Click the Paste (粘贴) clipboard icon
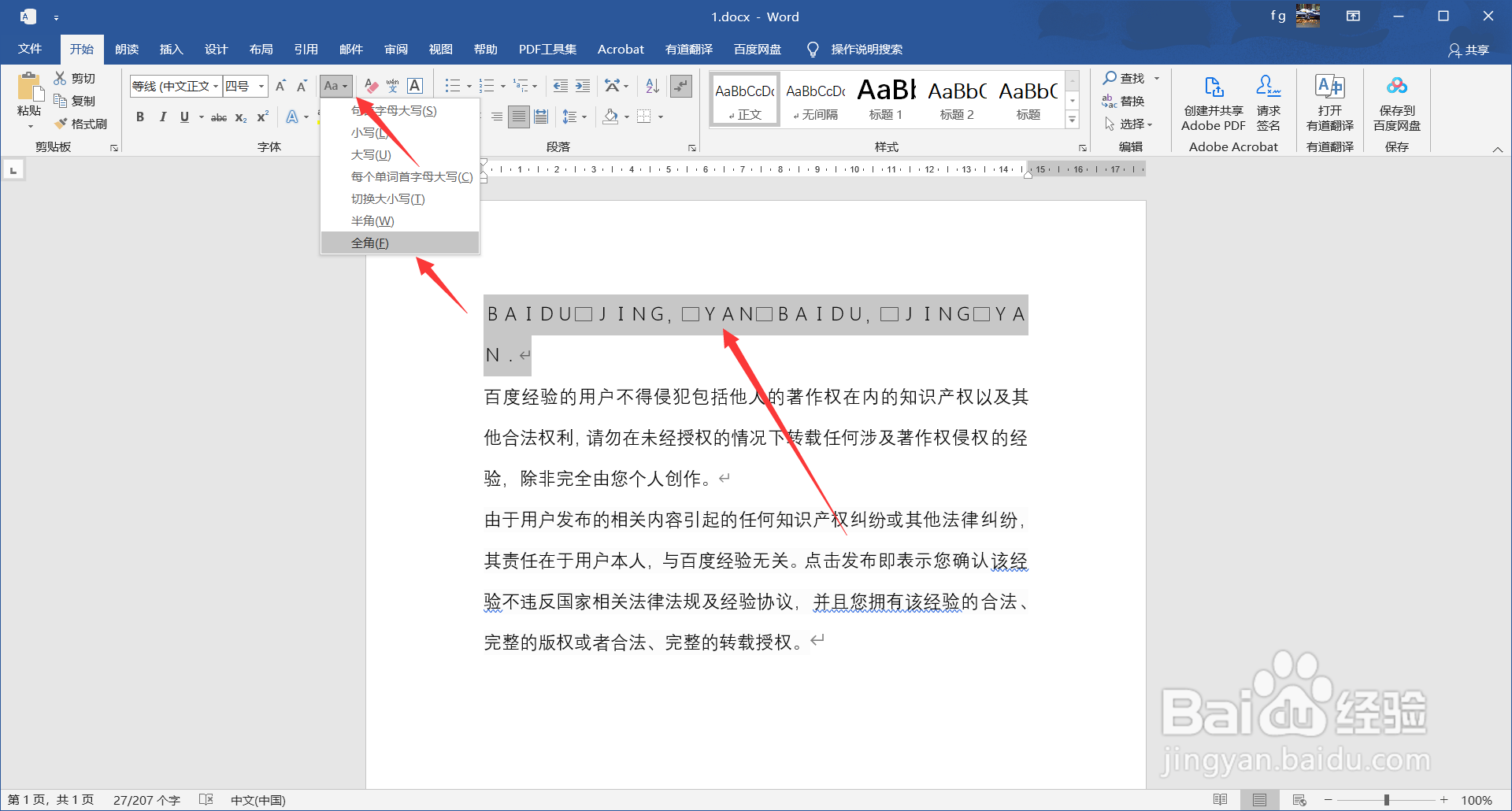This screenshot has width=1512, height=811. (29, 87)
